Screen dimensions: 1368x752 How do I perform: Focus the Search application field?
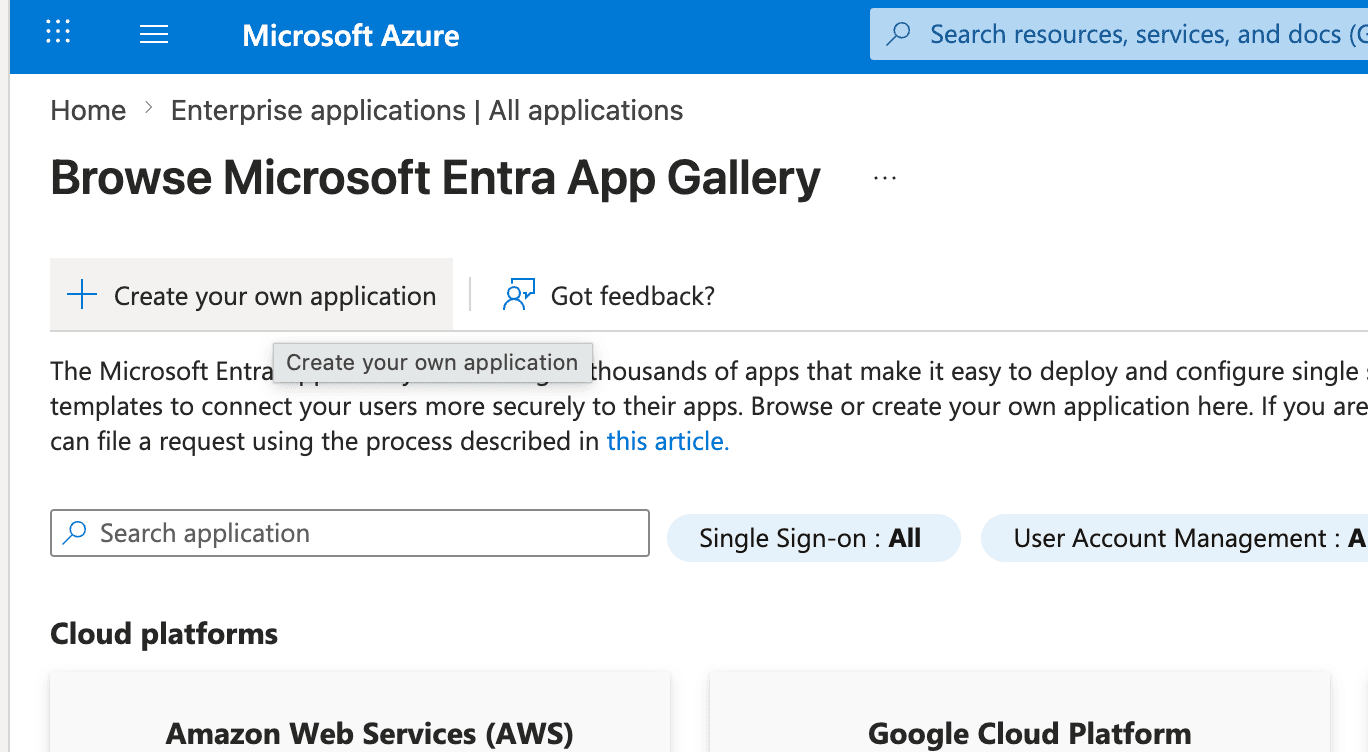(350, 533)
